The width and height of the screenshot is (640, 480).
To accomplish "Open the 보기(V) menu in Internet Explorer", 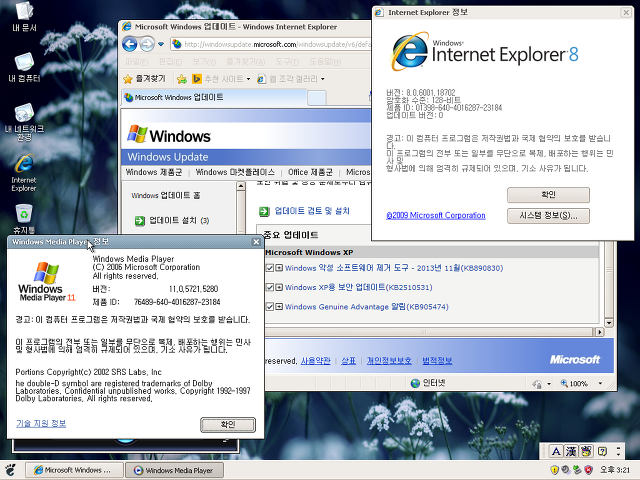I will (x=204, y=62).
